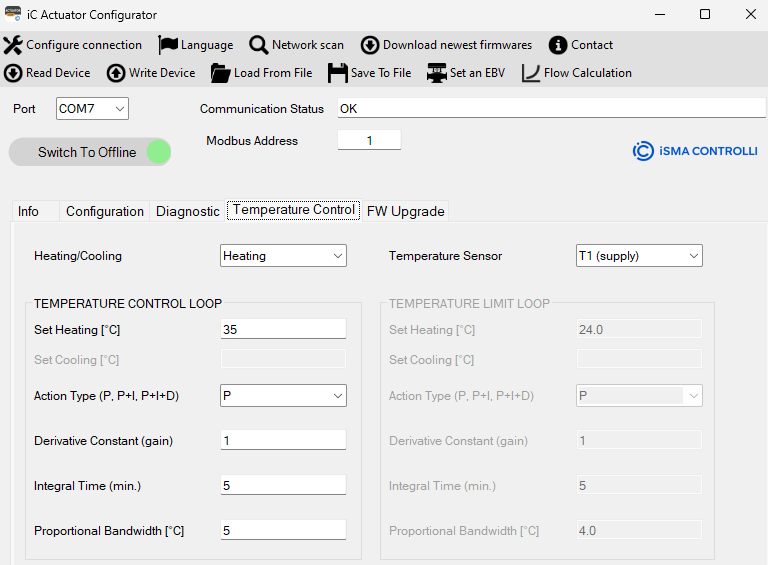This screenshot has height=565, width=768.
Task: Click the Modbus Address label
Action: pyautogui.click(x=252, y=141)
